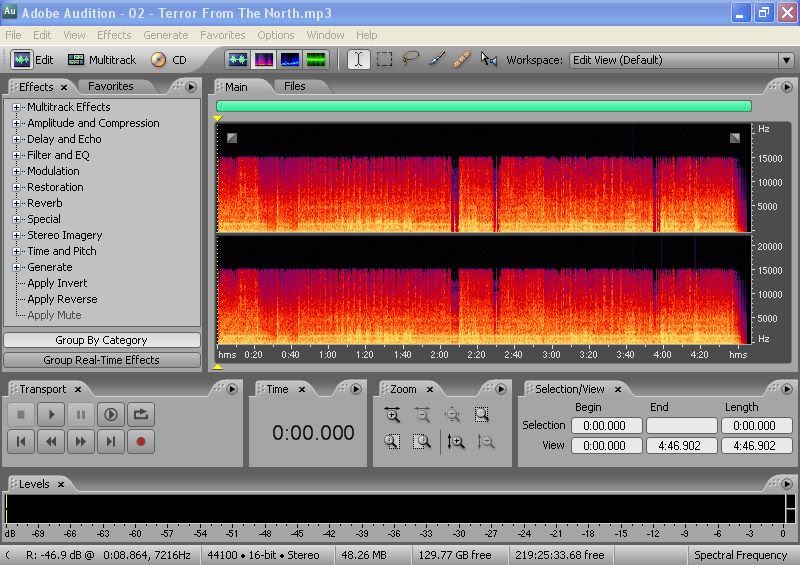This screenshot has height=565, width=800.
Task: Click Zoom Out Horizontally icon
Action: 422,414
